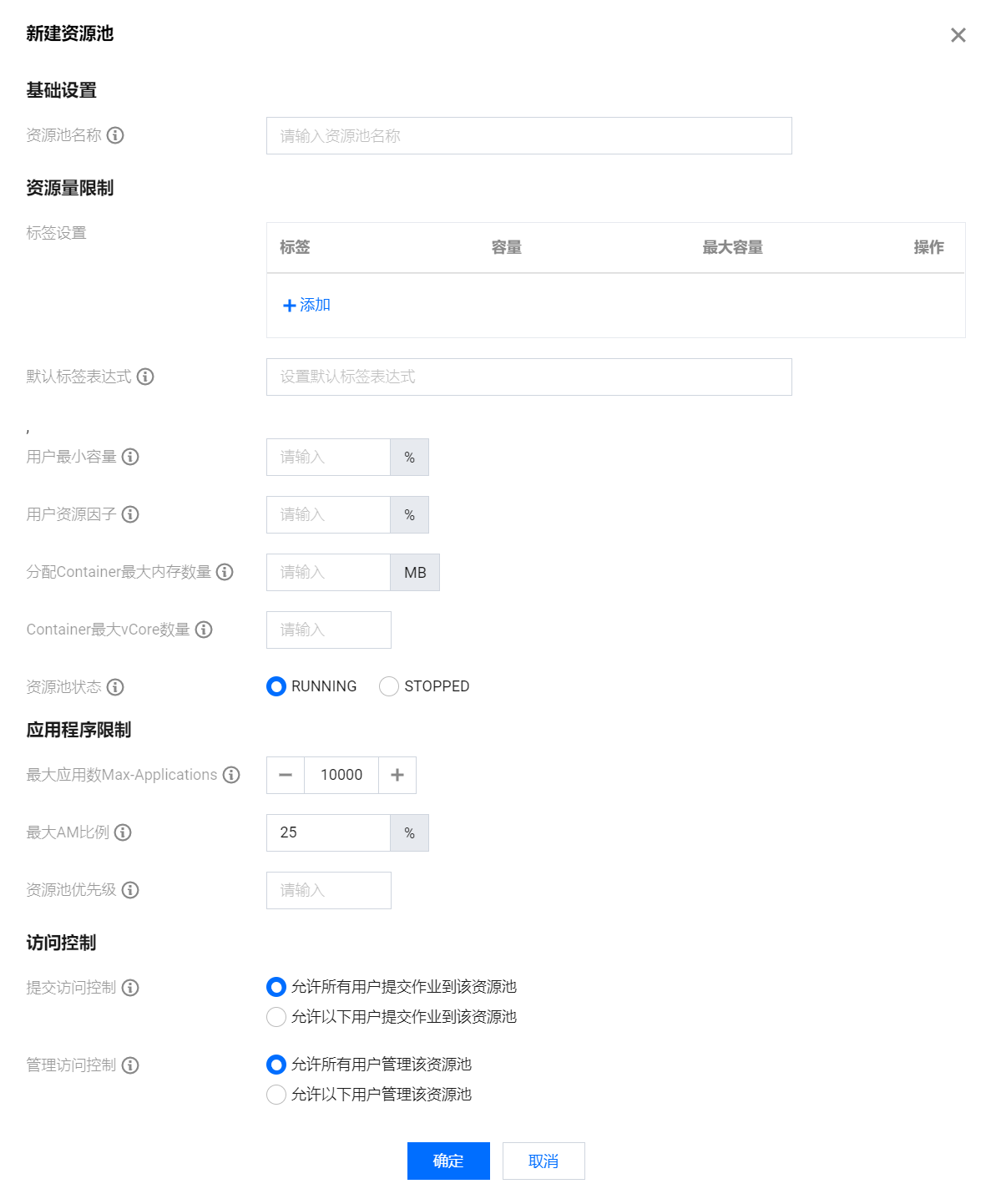Click the info icon next to Container最大vCore数量
Viewport: 991px width, 1204px height.
pos(204,630)
